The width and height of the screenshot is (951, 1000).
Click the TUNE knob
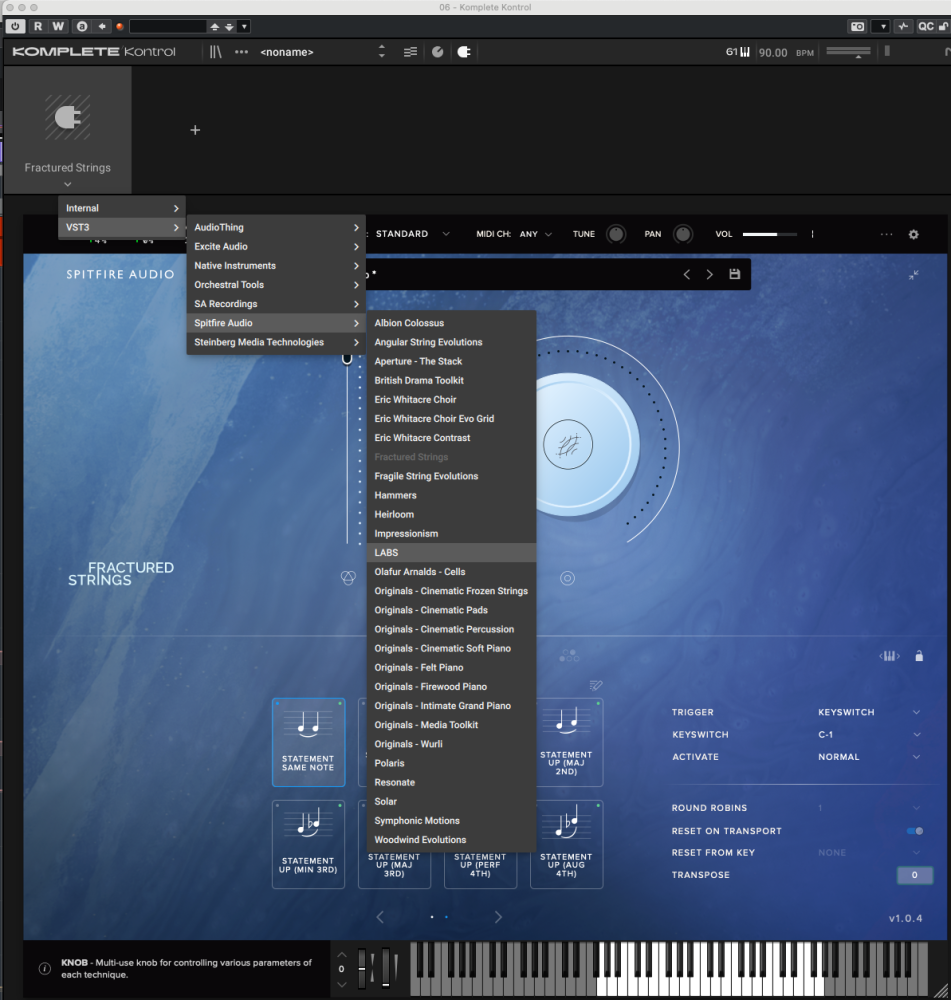[616, 234]
